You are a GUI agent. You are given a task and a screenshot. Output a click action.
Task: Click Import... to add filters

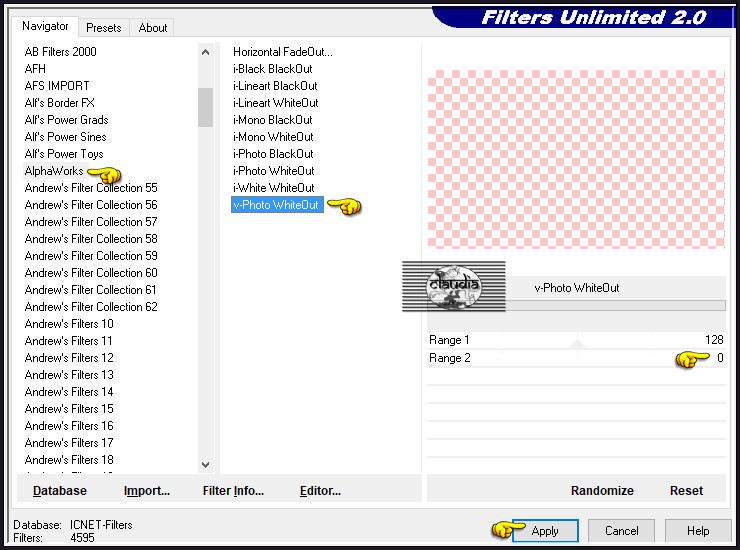[147, 491]
